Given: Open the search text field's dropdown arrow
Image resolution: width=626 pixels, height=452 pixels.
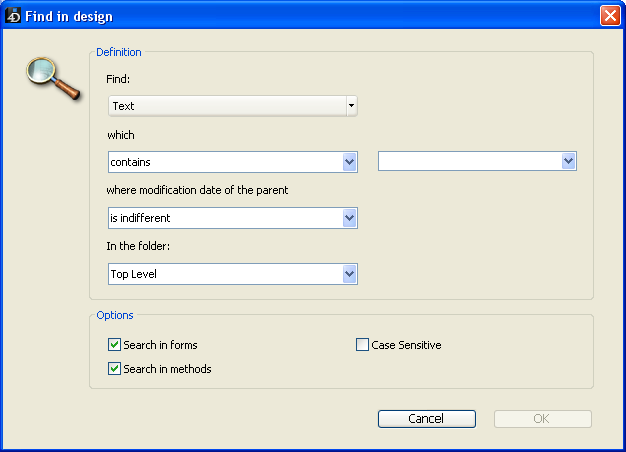Looking at the screenshot, I should [568, 162].
